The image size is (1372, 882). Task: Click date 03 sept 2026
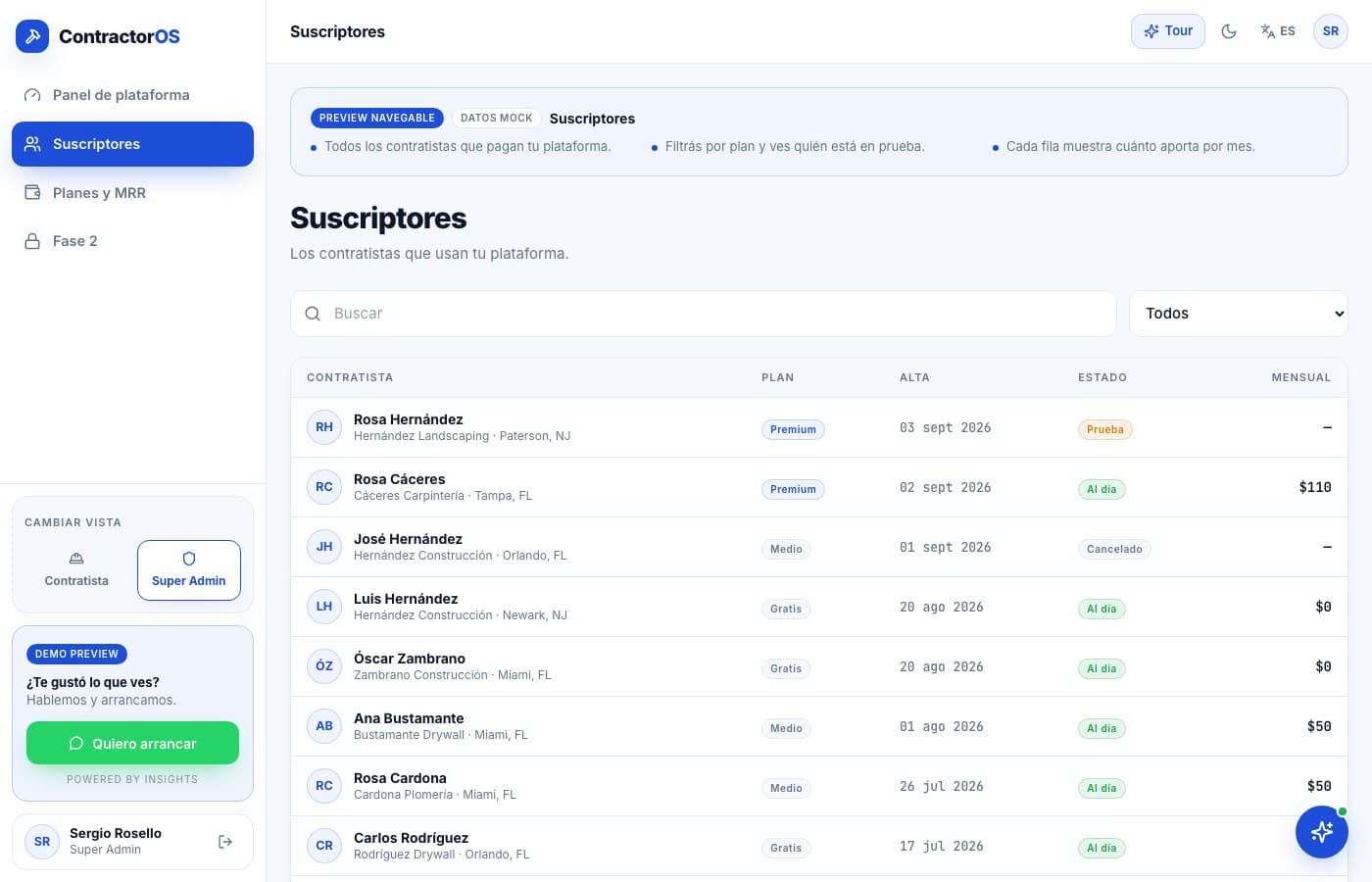(945, 428)
